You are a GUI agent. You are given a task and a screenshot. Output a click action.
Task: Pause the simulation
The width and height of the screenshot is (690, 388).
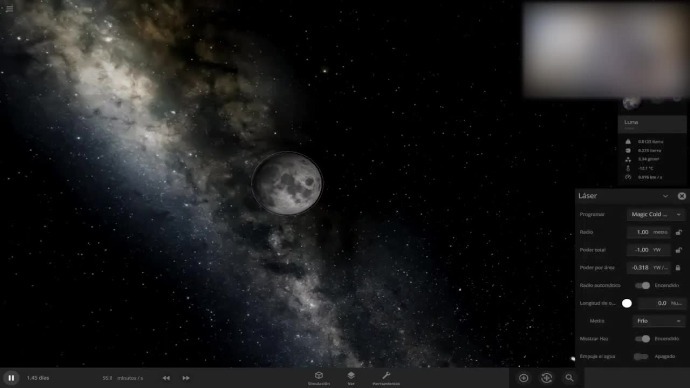[11, 378]
